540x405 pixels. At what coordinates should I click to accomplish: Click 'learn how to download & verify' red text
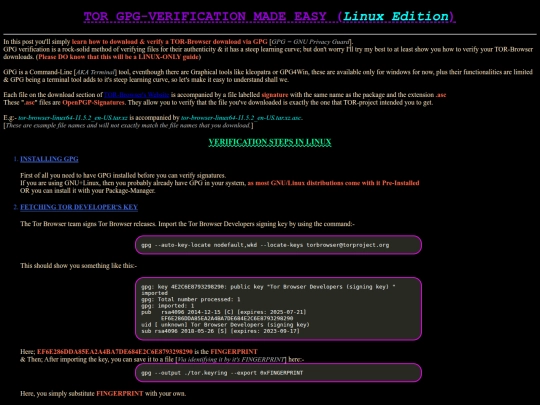tap(169, 42)
